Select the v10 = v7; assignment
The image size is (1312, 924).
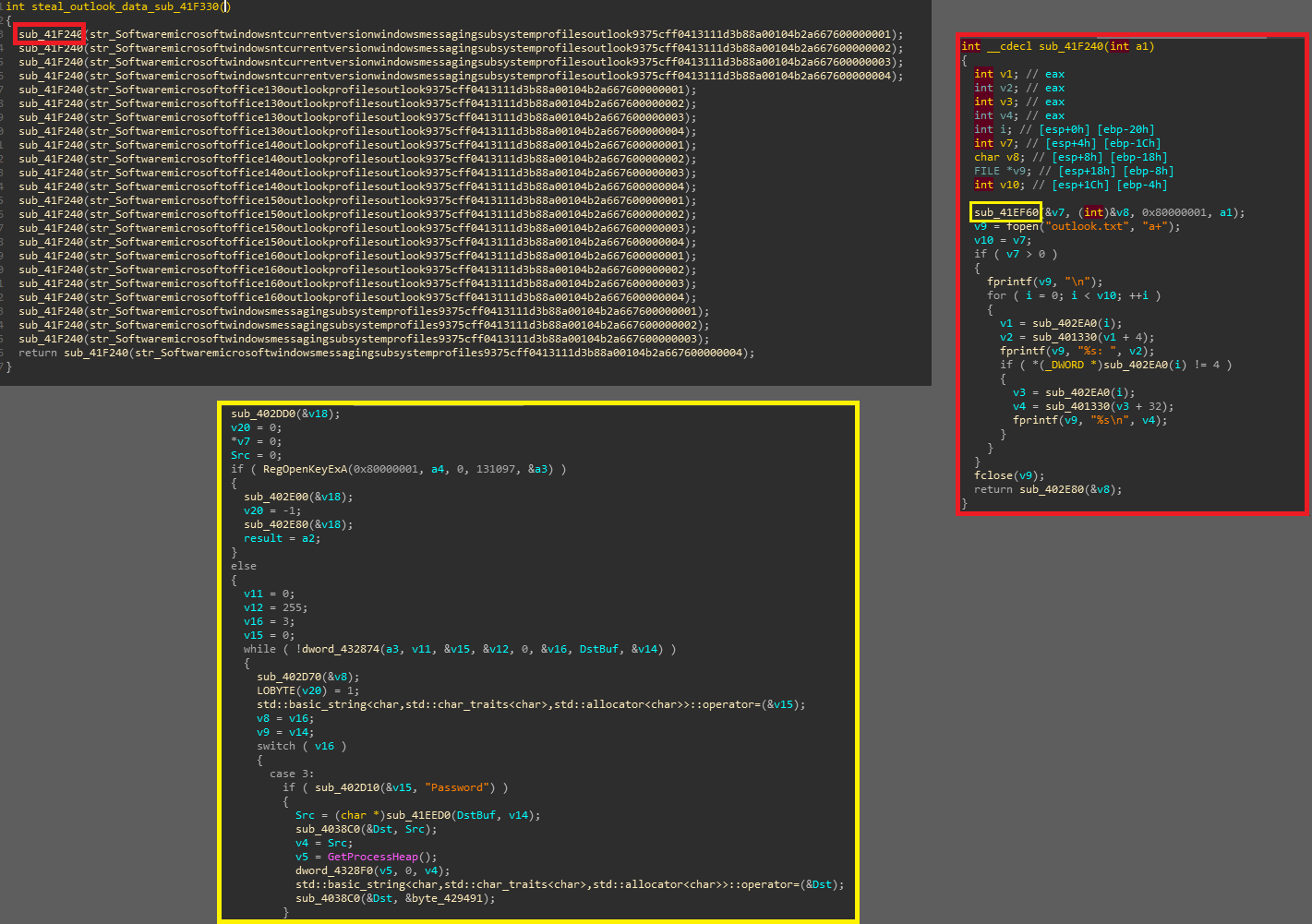tap(1003, 240)
